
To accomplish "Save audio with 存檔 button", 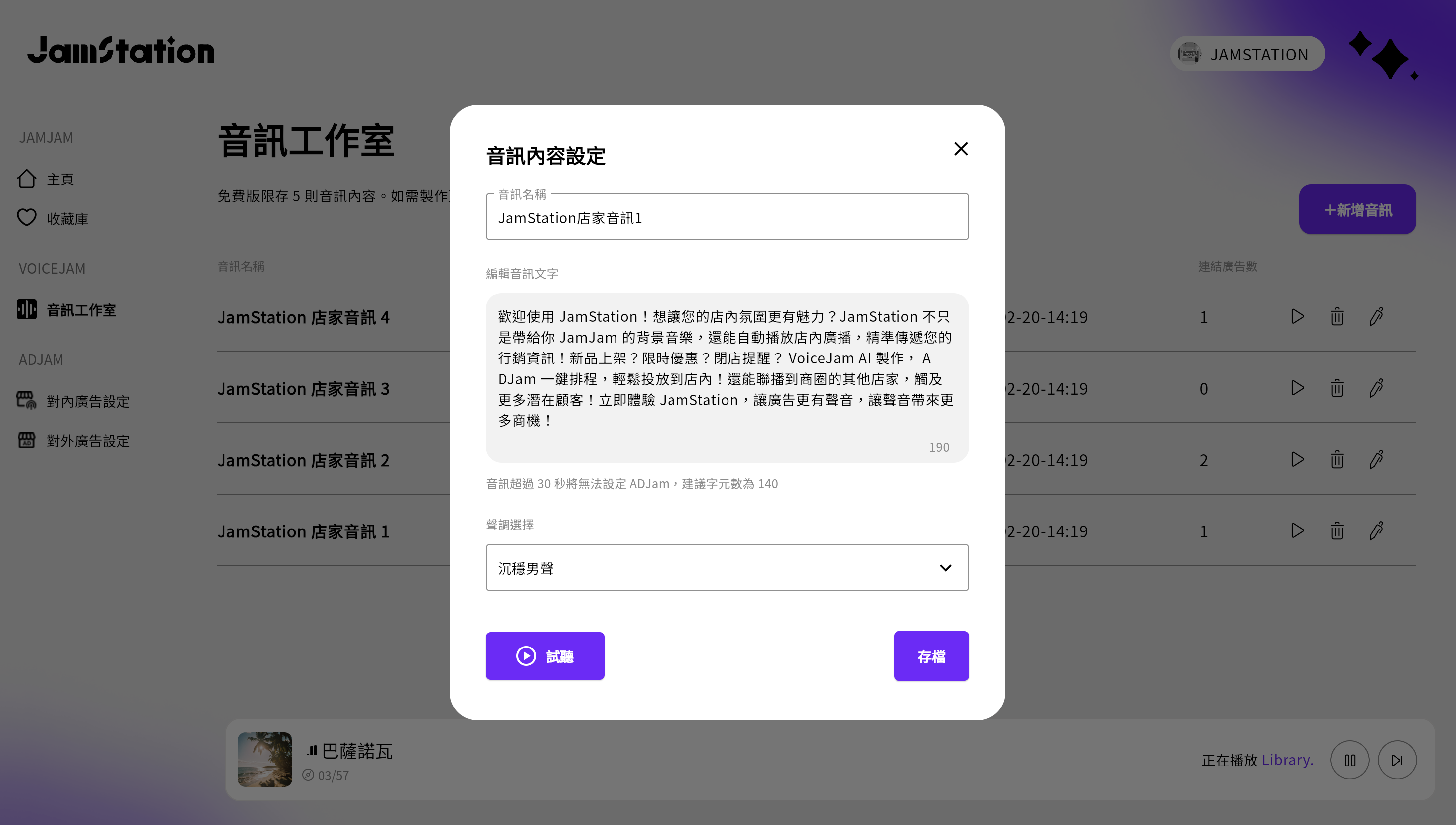I will pyautogui.click(x=931, y=656).
